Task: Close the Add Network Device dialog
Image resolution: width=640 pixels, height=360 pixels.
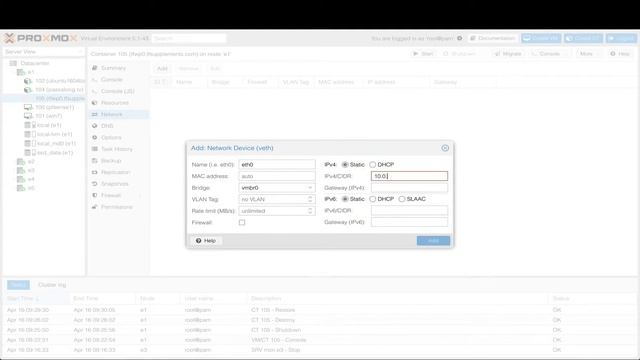Action: point(445,148)
